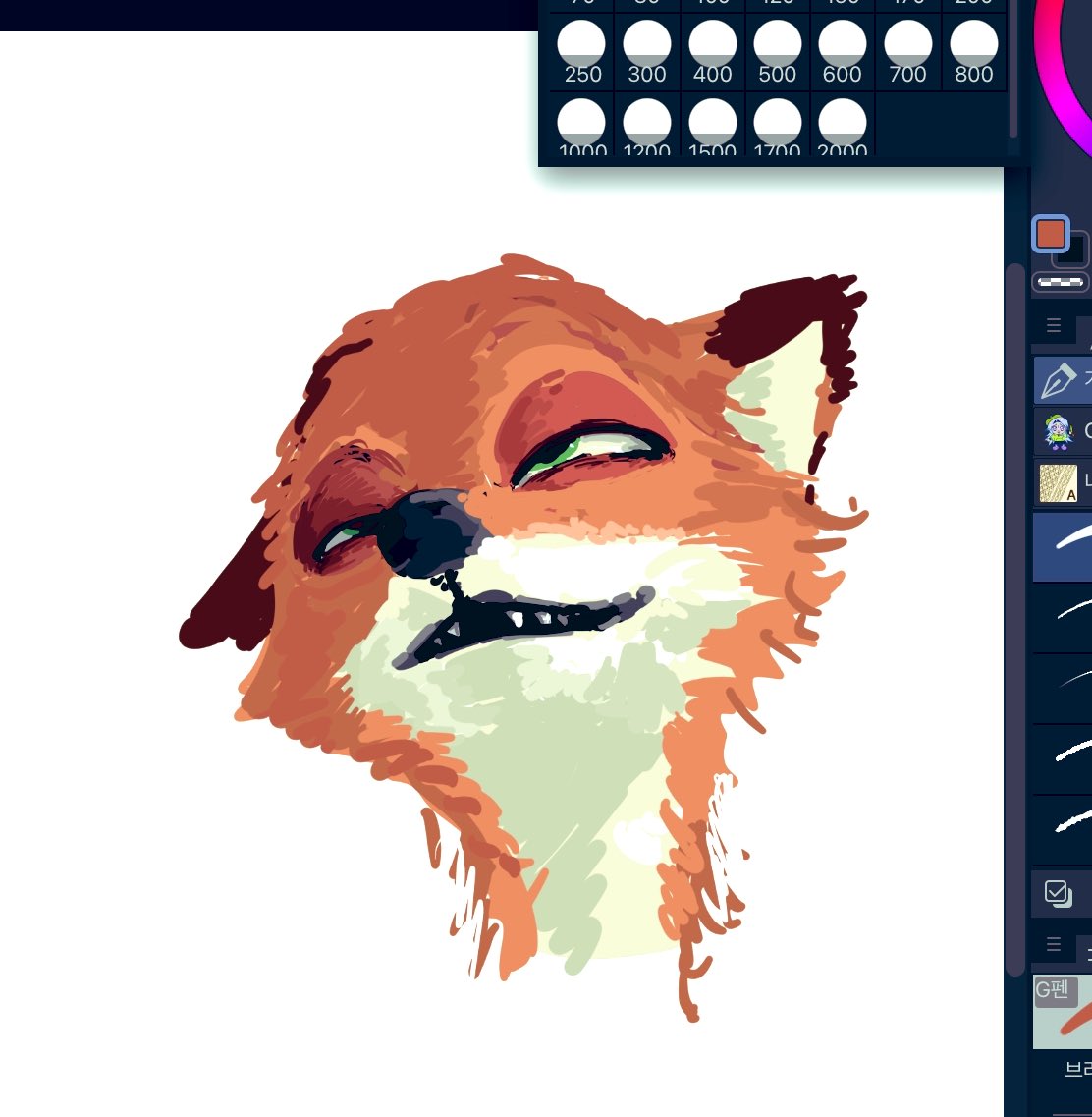
Task: Choose the thin faint third brush stroke
Action: (x=1063, y=689)
